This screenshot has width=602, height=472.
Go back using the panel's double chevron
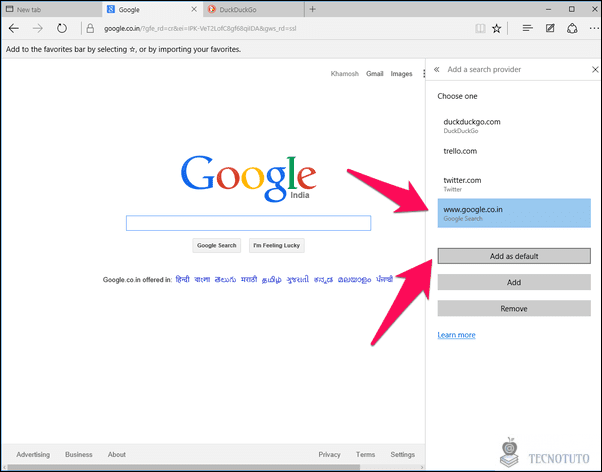[x=437, y=70]
